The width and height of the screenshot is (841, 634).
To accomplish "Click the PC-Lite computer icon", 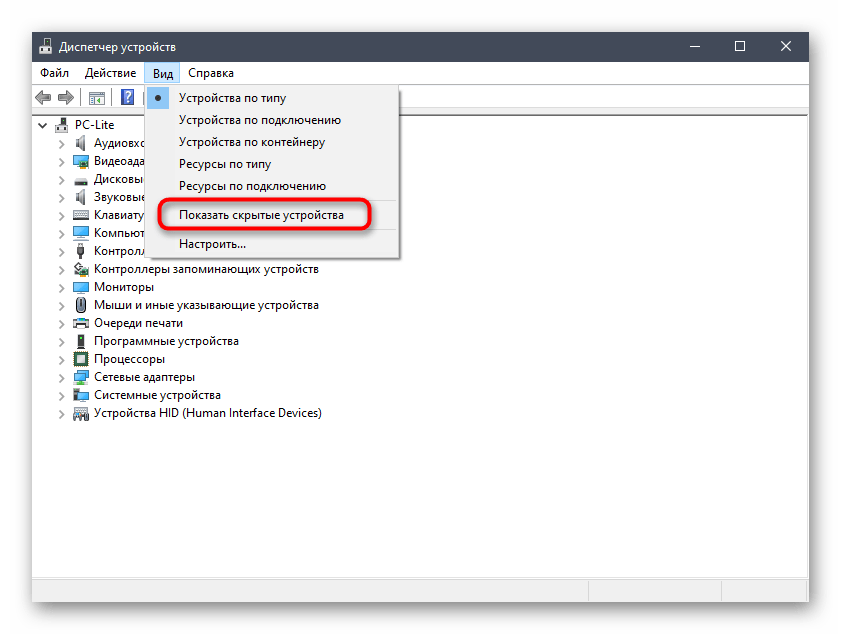I will [x=60, y=124].
